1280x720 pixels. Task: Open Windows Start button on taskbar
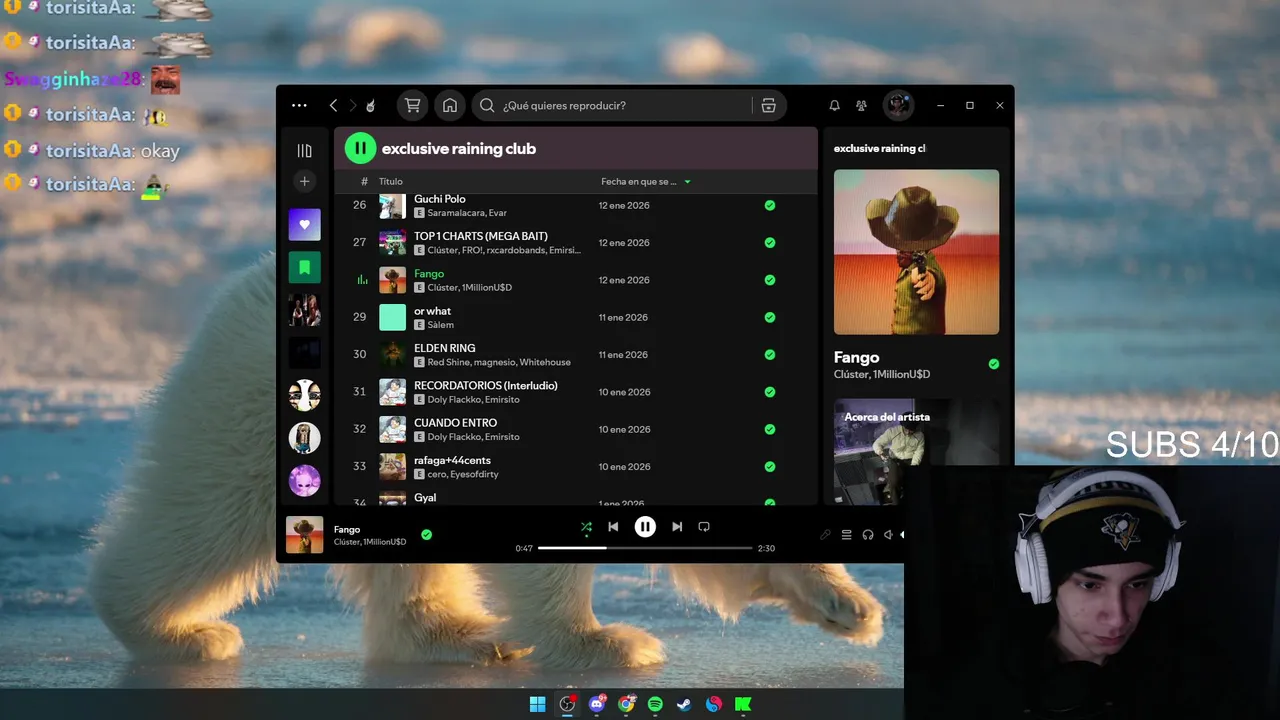pyautogui.click(x=537, y=704)
